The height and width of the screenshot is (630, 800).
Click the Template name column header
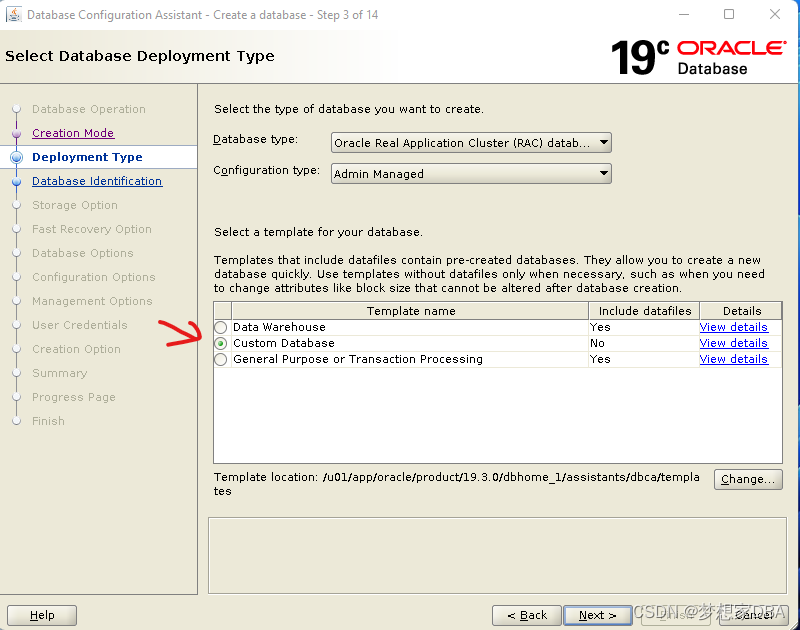click(410, 311)
